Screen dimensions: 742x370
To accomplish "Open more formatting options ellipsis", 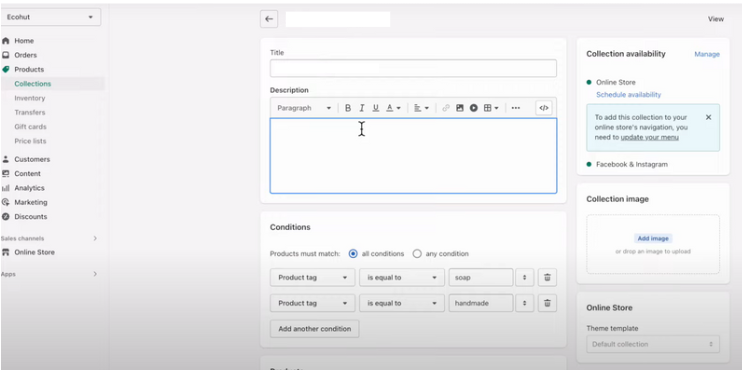I will pyautogui.click(x=516, y=108).
